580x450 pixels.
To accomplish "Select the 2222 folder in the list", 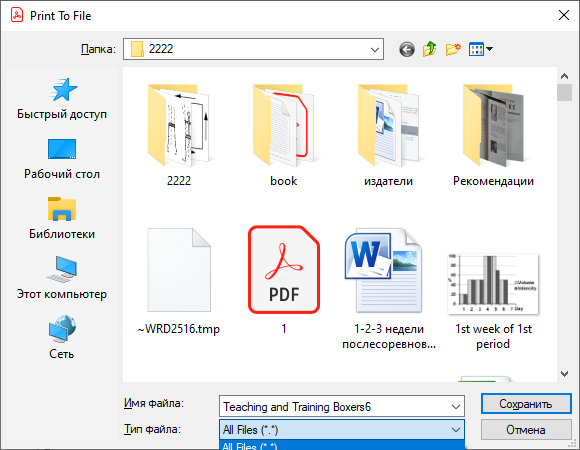I will click(179, 136).
